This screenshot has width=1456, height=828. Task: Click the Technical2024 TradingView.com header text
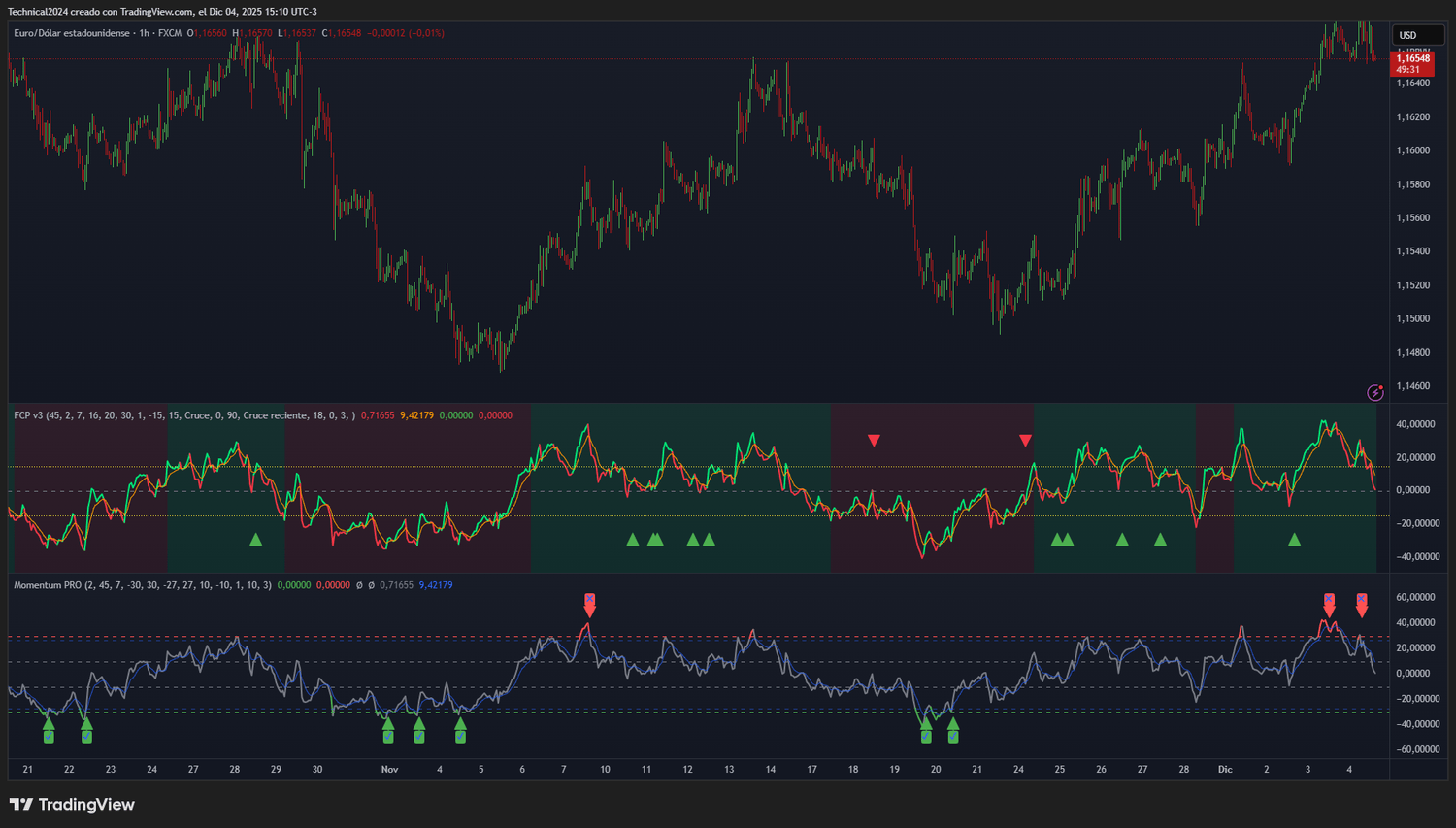[162, 12]
